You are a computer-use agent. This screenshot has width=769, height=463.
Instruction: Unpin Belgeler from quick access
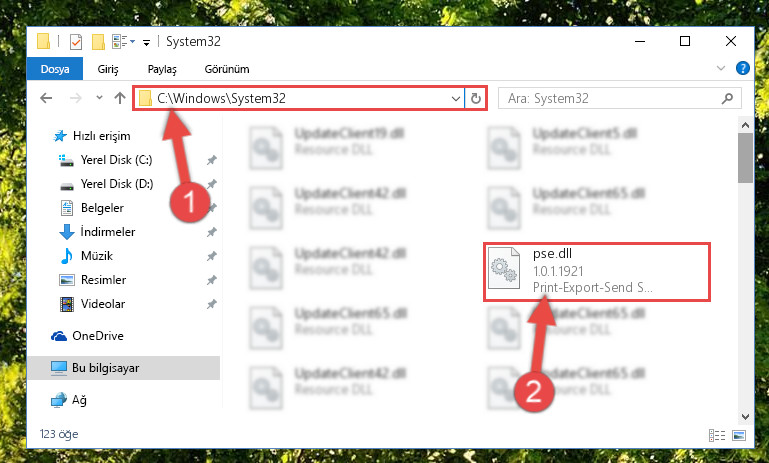(211, 208)
